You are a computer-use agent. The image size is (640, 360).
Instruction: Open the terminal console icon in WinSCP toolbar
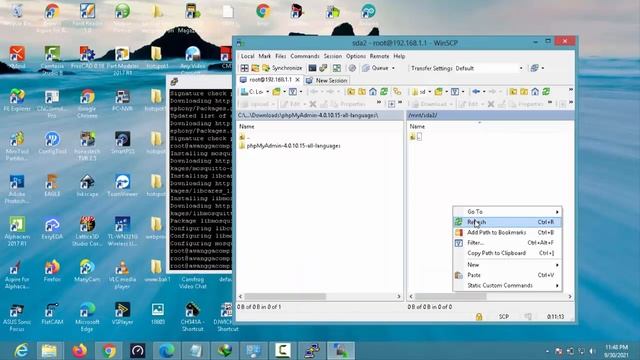[312, 68]
